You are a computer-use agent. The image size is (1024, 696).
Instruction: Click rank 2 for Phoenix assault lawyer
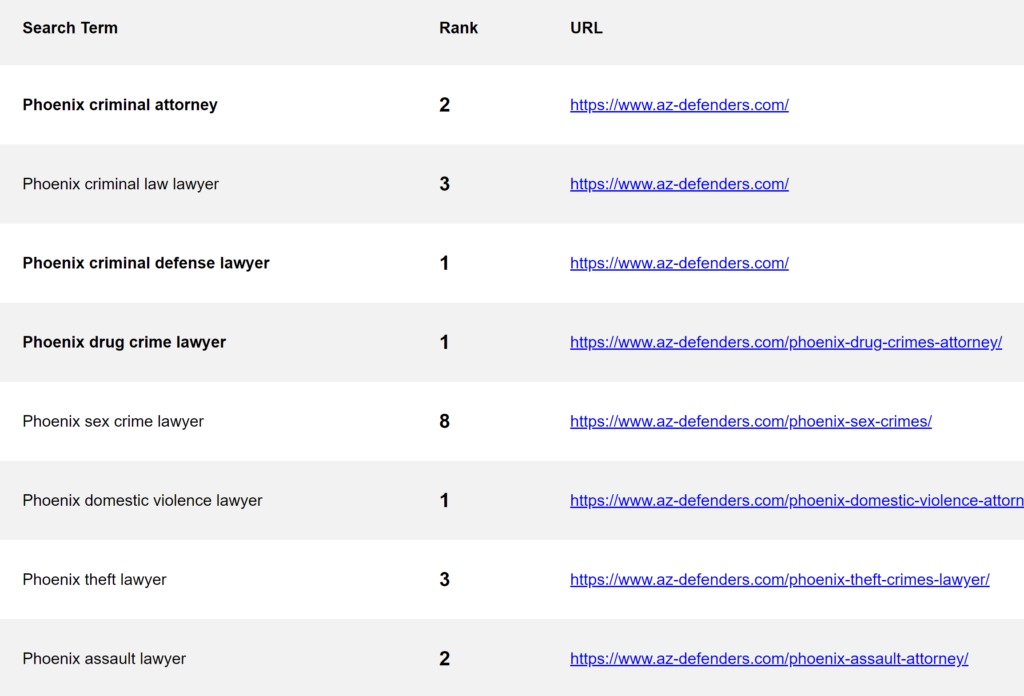coord(445,658)
